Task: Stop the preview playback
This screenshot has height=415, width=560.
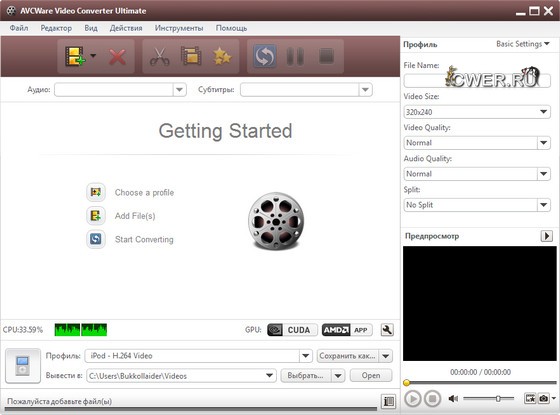Action: click(432, 398)
